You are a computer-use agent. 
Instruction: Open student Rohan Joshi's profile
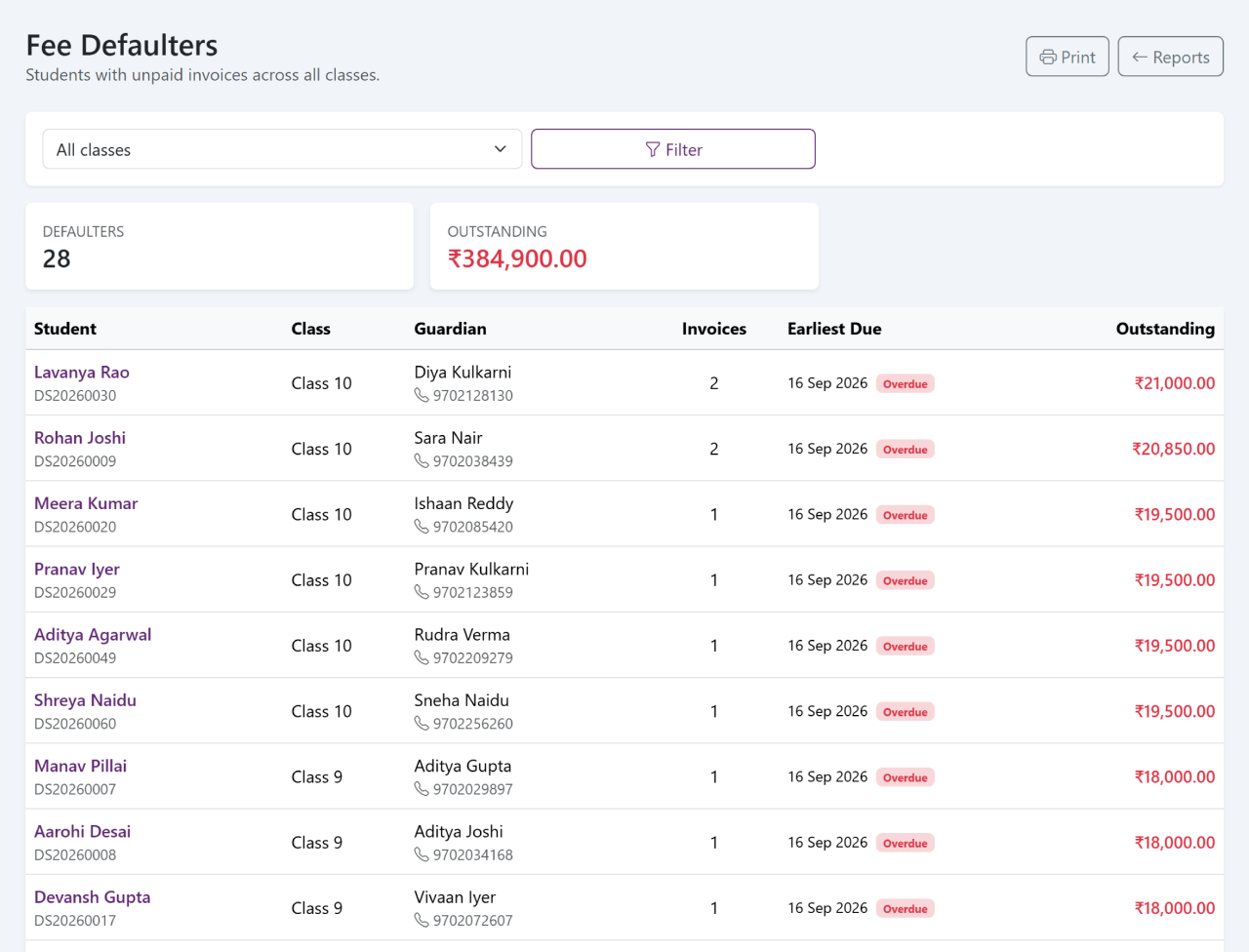pos(80,438)
